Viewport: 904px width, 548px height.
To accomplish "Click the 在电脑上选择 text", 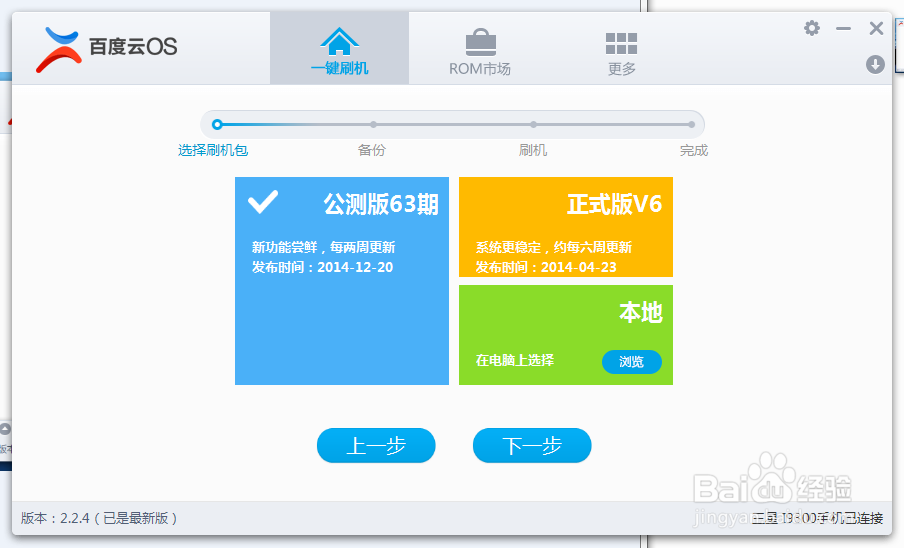I will coord(515,361).
